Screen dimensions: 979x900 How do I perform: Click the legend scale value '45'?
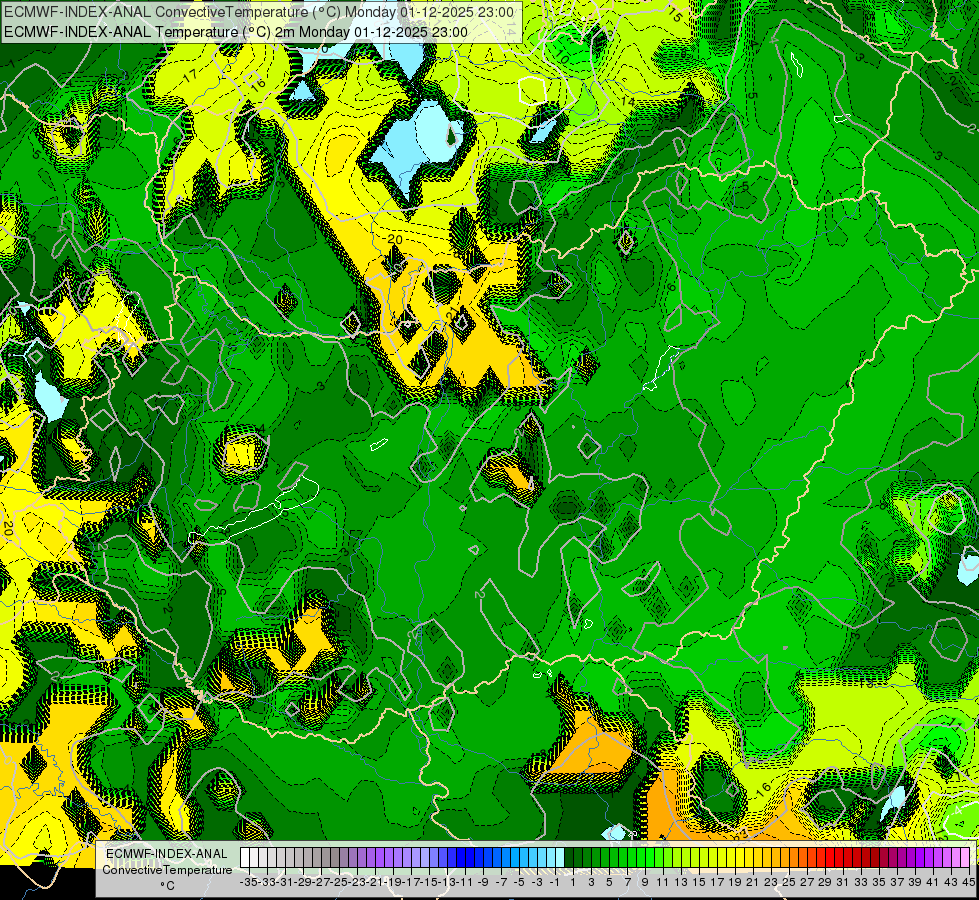pos(968,882)
